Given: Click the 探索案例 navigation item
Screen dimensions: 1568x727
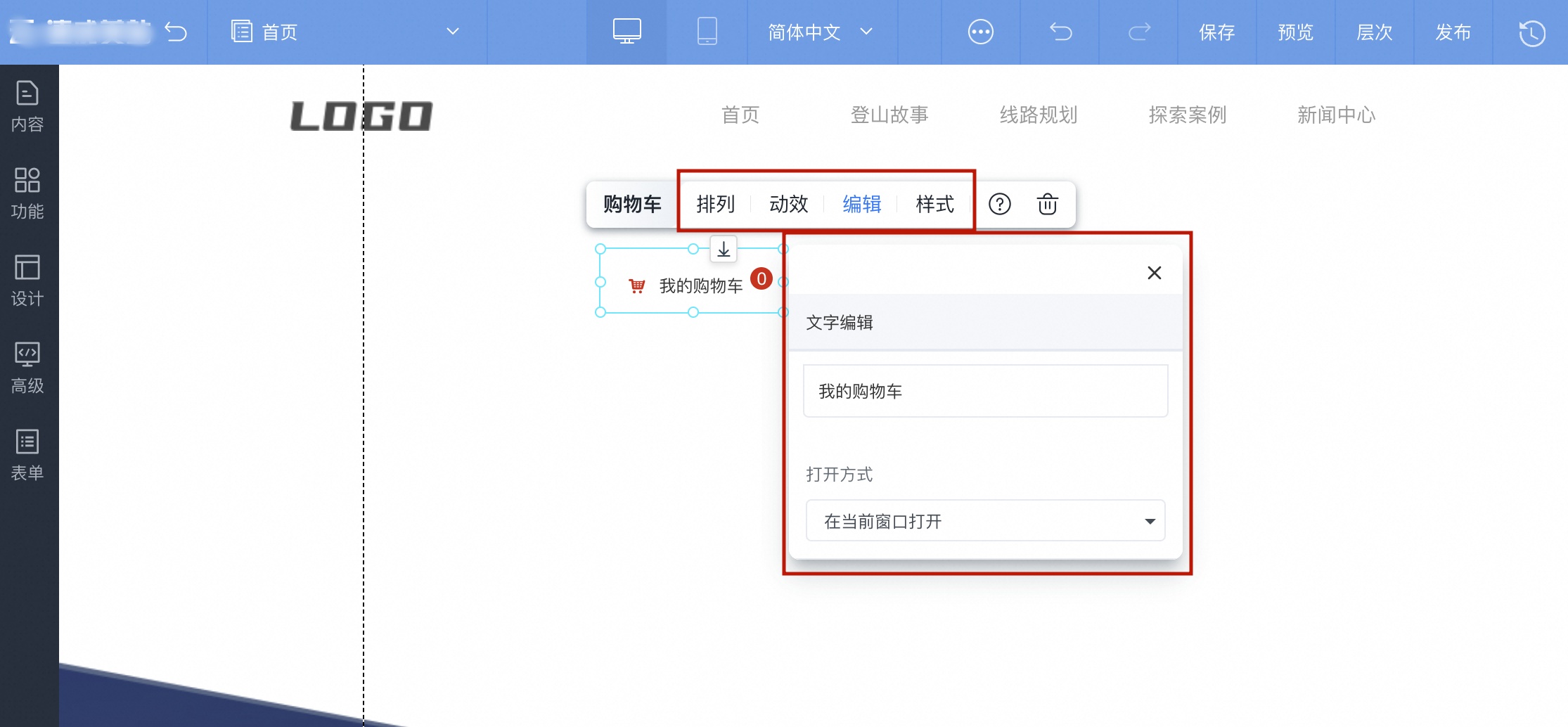Looking at the screenshot, I should click(x=1188, y=115).
